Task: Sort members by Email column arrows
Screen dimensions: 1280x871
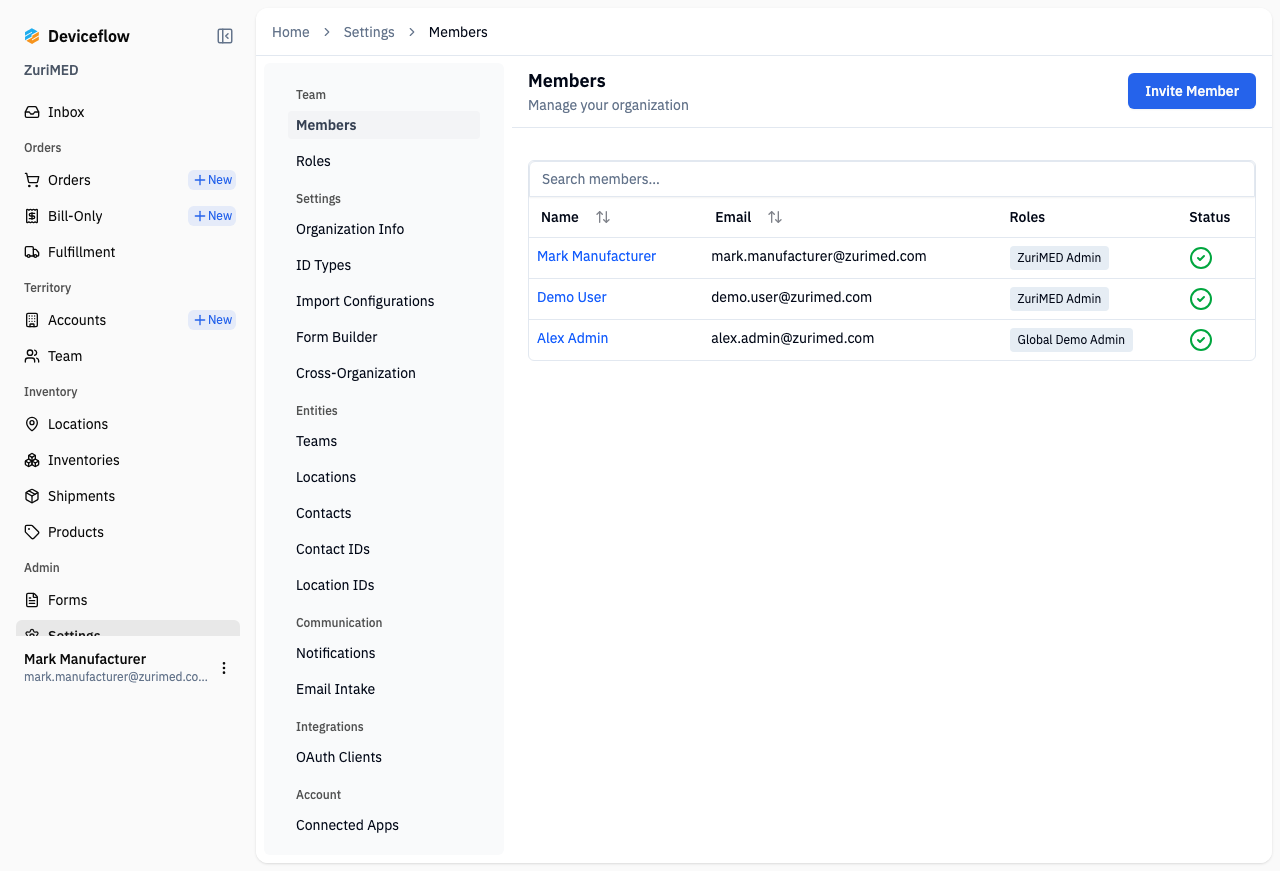Action: [x=775, y=217]
